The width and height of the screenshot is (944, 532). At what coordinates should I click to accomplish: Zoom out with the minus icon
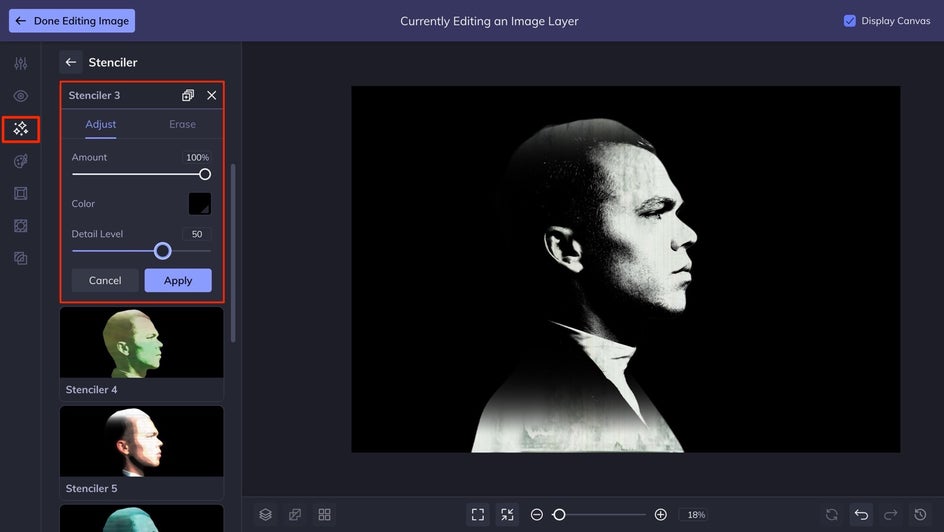536,515
